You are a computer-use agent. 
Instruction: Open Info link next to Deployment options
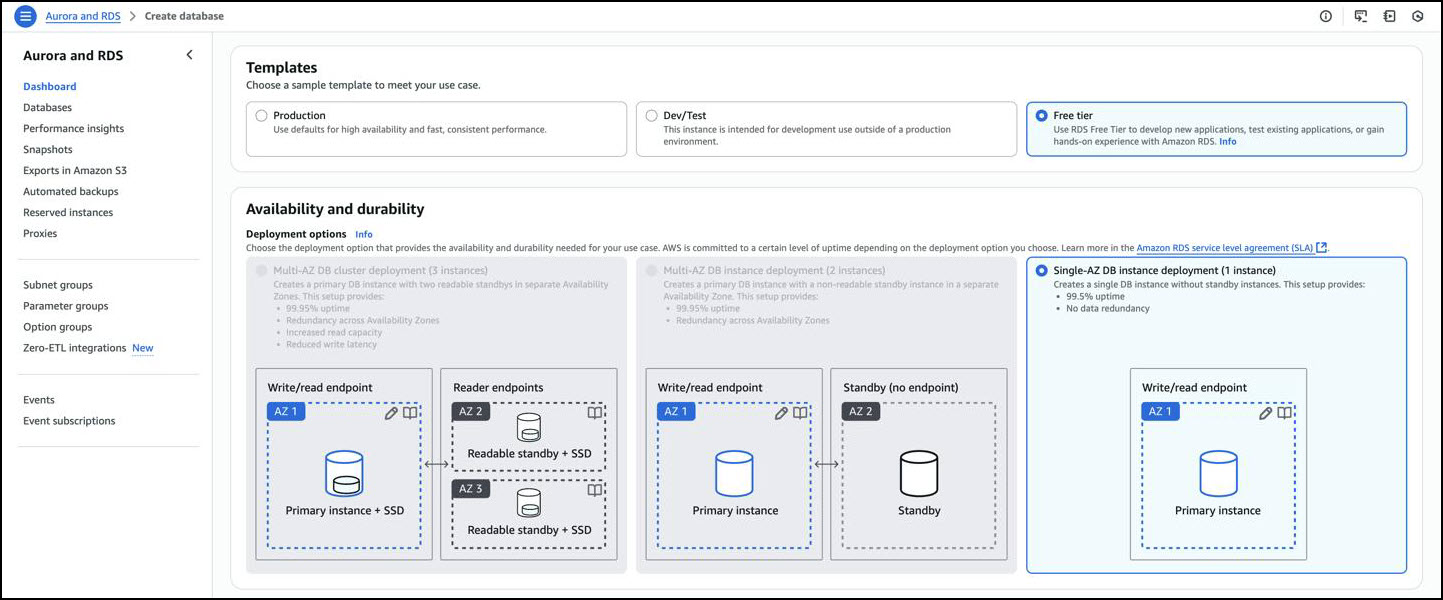[x=364, y=234]
